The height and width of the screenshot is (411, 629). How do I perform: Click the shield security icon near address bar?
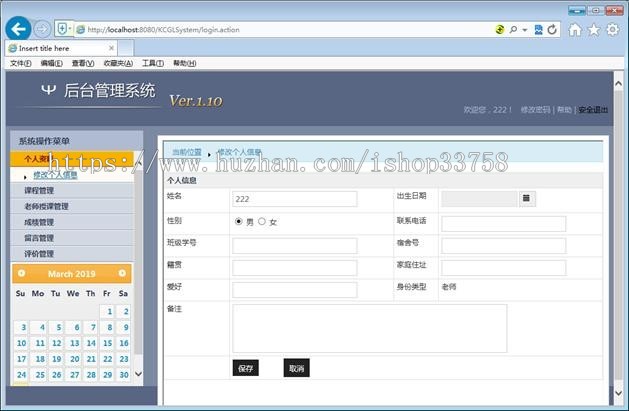point(62,29)
